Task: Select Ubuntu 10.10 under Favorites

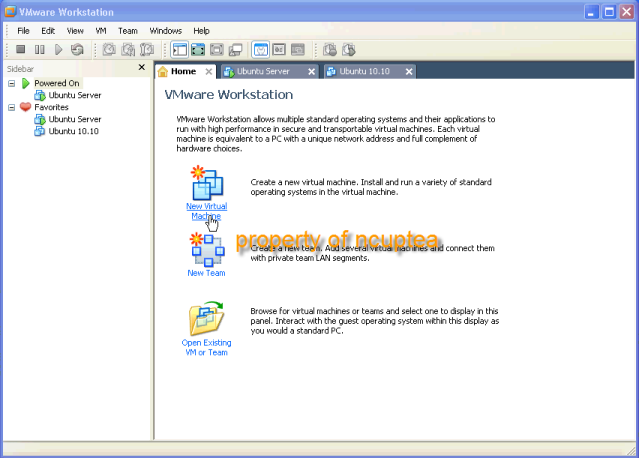Action: [x=73, y=131]
